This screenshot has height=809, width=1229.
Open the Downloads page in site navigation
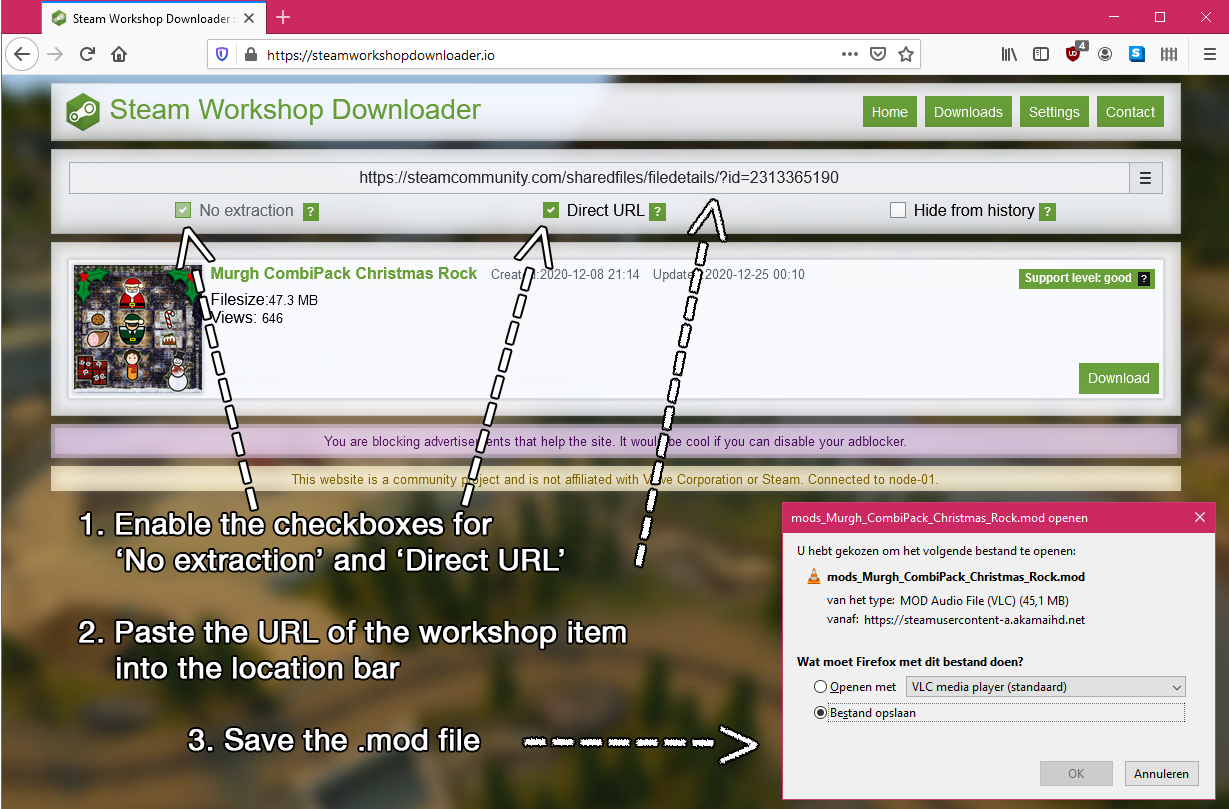click(967, 112)
